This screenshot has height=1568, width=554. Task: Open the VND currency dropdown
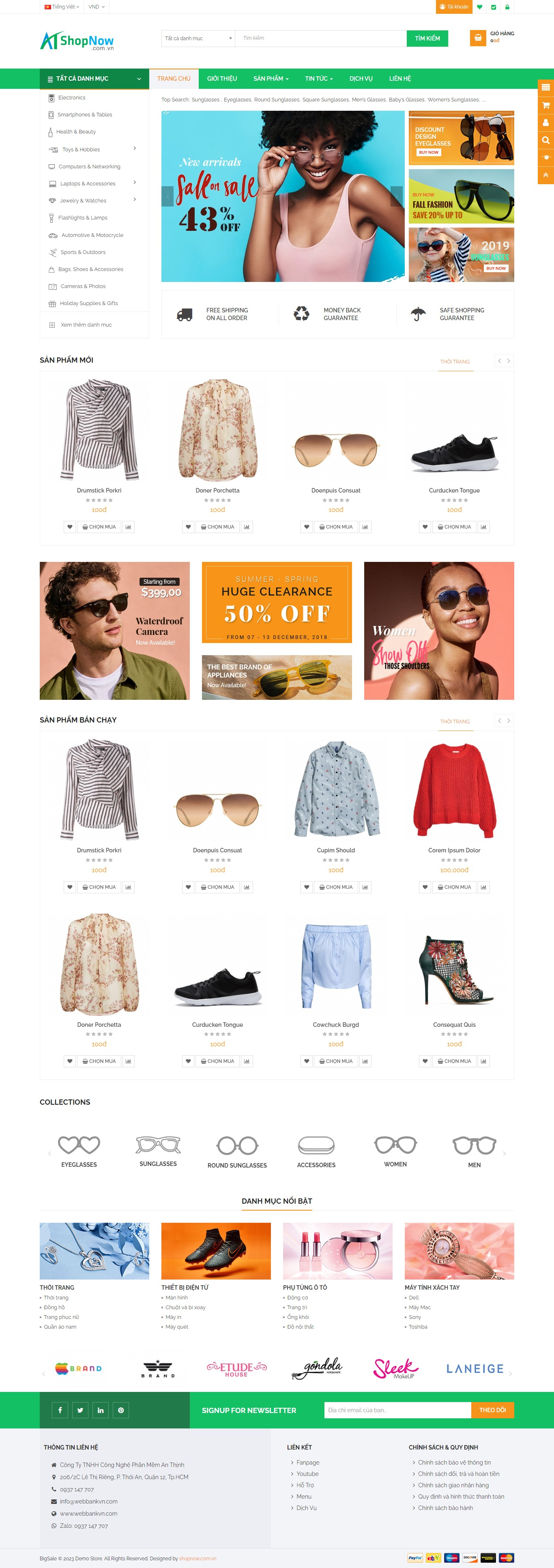click(x=96, y=7)
